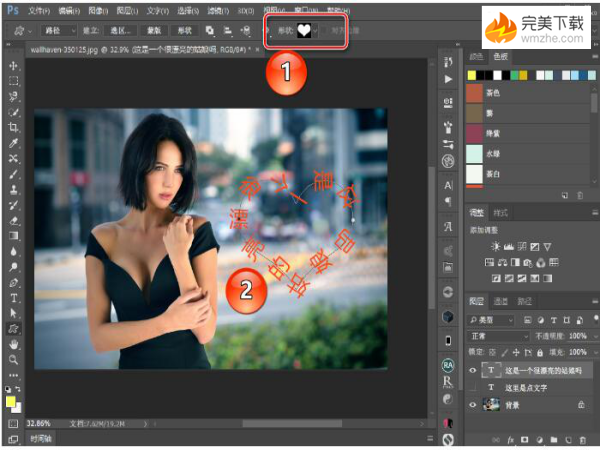
Task: Select the Clone Stamp tool
Action: 13,189
